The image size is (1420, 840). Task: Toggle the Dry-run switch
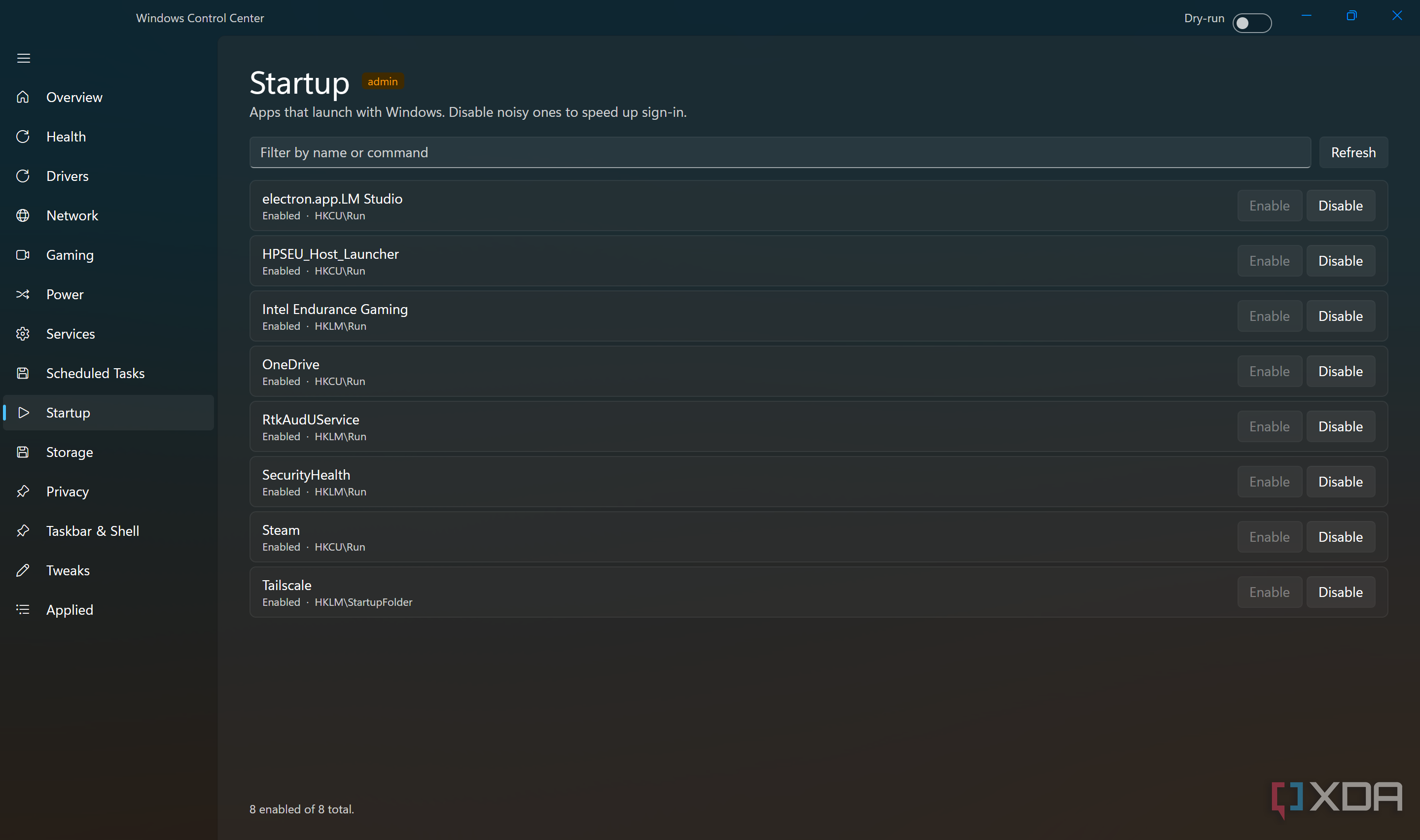coord(1252,23)
